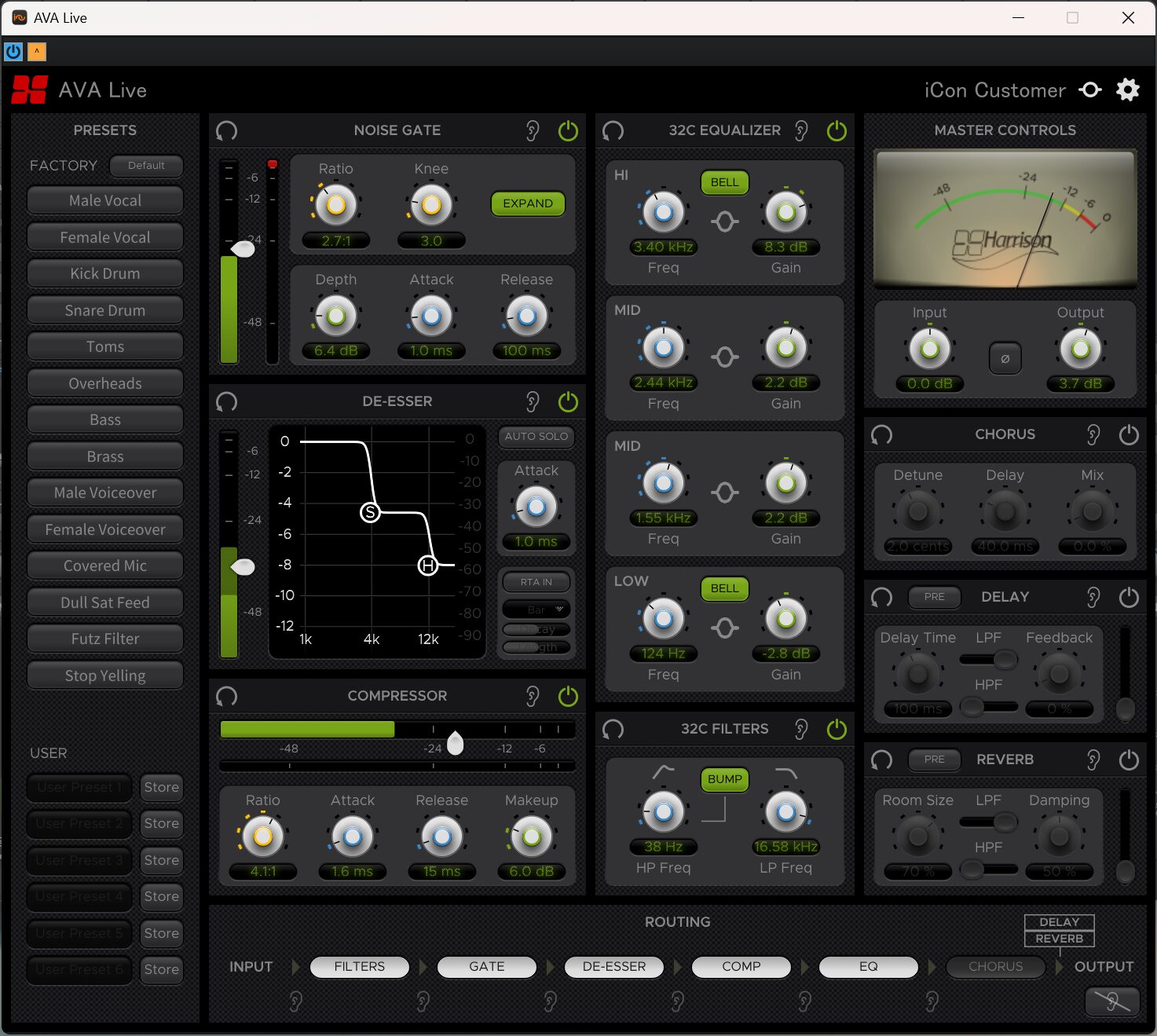1157x1036 pixels.
Task: Toggle the HI band BELL button
Action: point(725,182)
